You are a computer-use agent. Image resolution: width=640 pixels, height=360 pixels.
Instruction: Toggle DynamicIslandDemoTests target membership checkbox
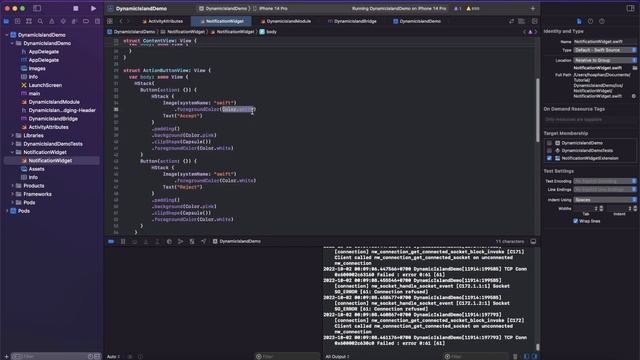(549, 151)
